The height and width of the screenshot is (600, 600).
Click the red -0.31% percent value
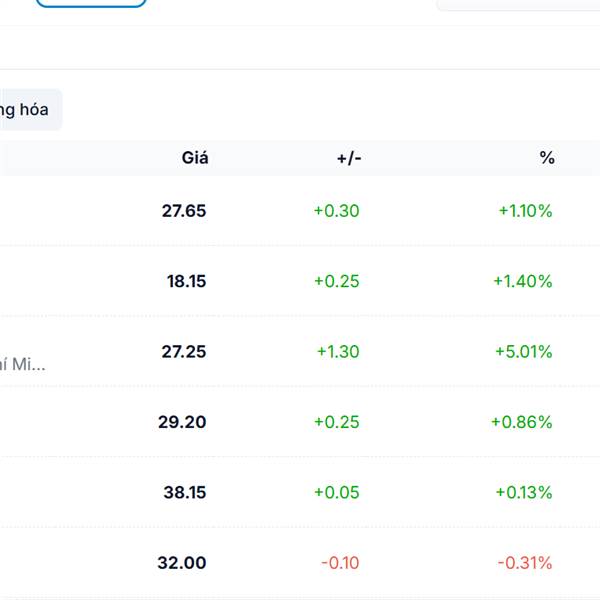click(525, 563)
